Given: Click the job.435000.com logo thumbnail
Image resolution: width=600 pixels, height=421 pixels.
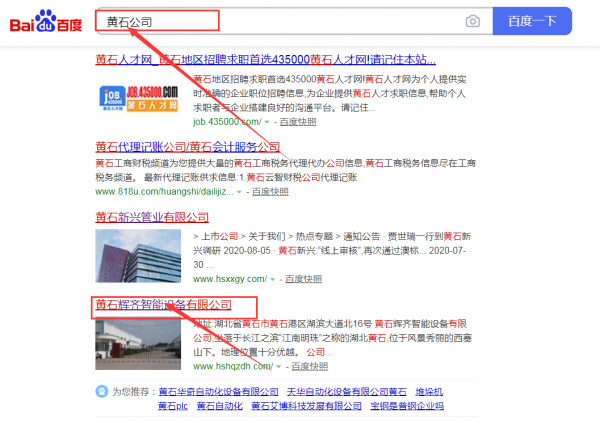Looking at the screenshot, I should [139, 98].
